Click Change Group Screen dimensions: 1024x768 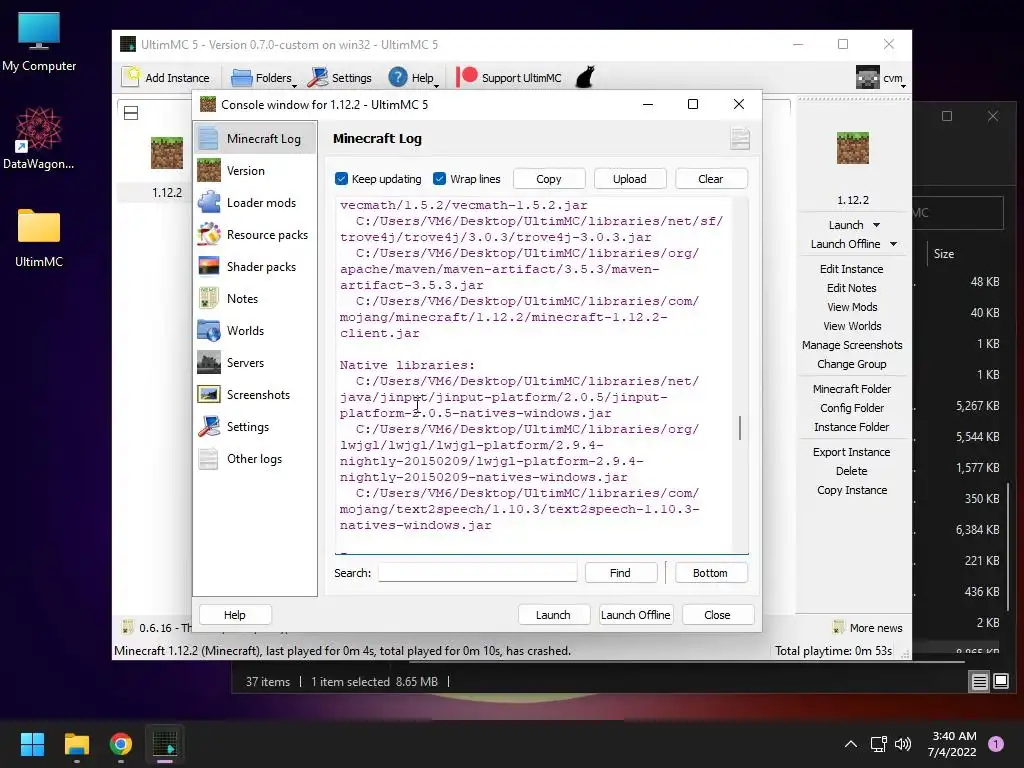(x=852, y=364)
